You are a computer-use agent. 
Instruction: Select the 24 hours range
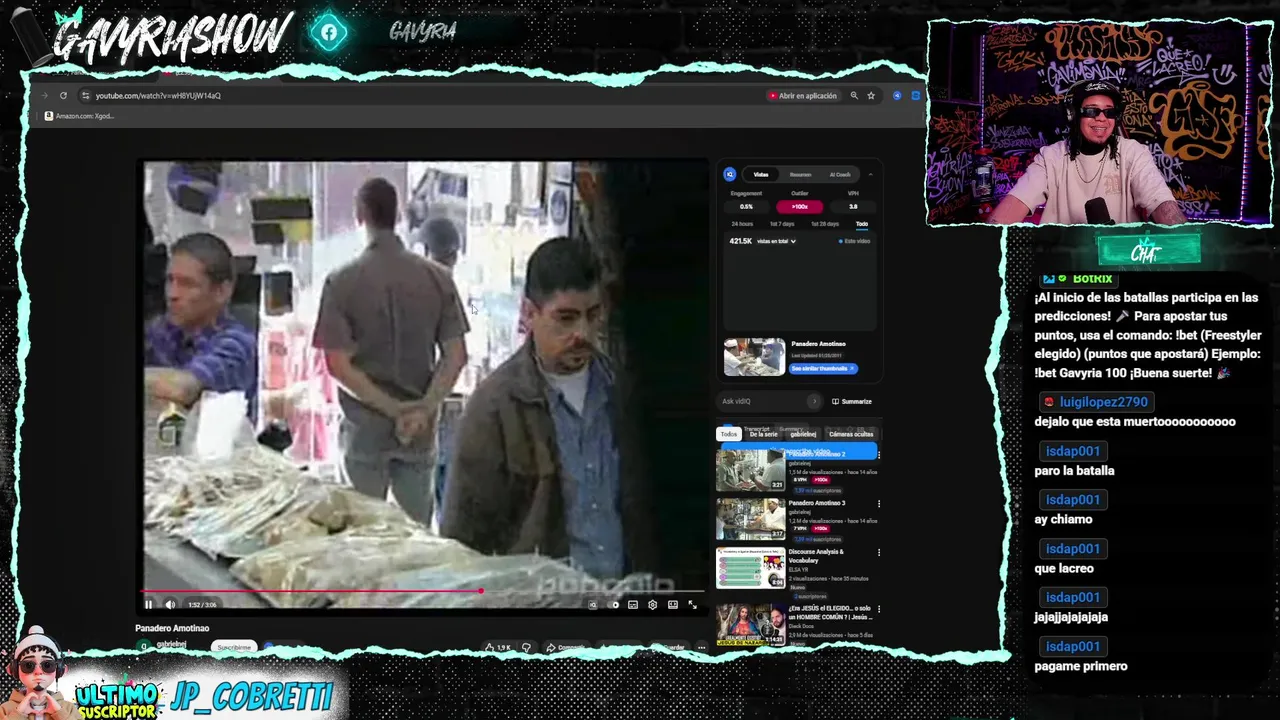point(742,224)
